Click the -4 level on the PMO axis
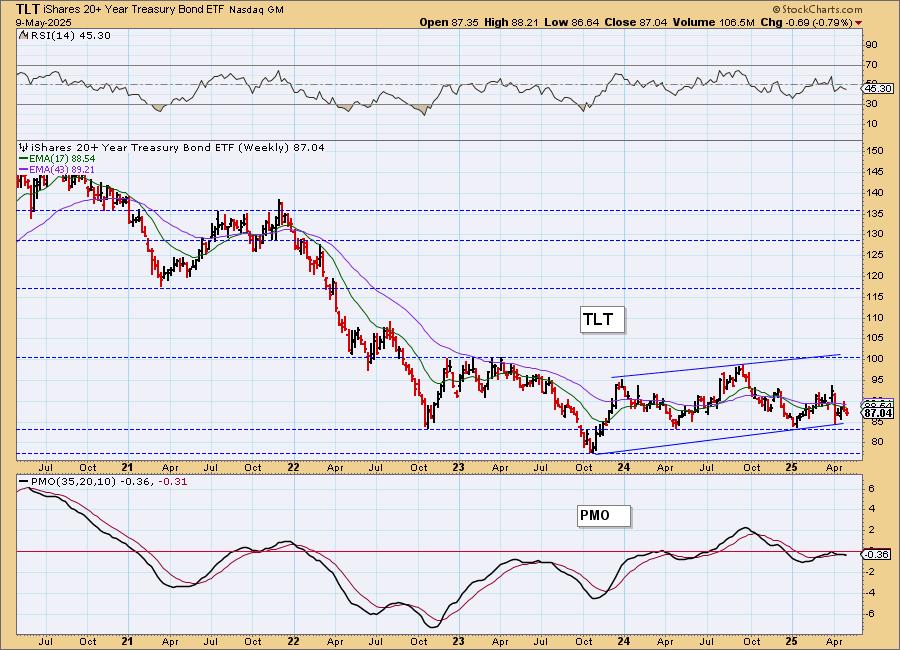This screenshot has height=650, width=900. pos(871,593)
